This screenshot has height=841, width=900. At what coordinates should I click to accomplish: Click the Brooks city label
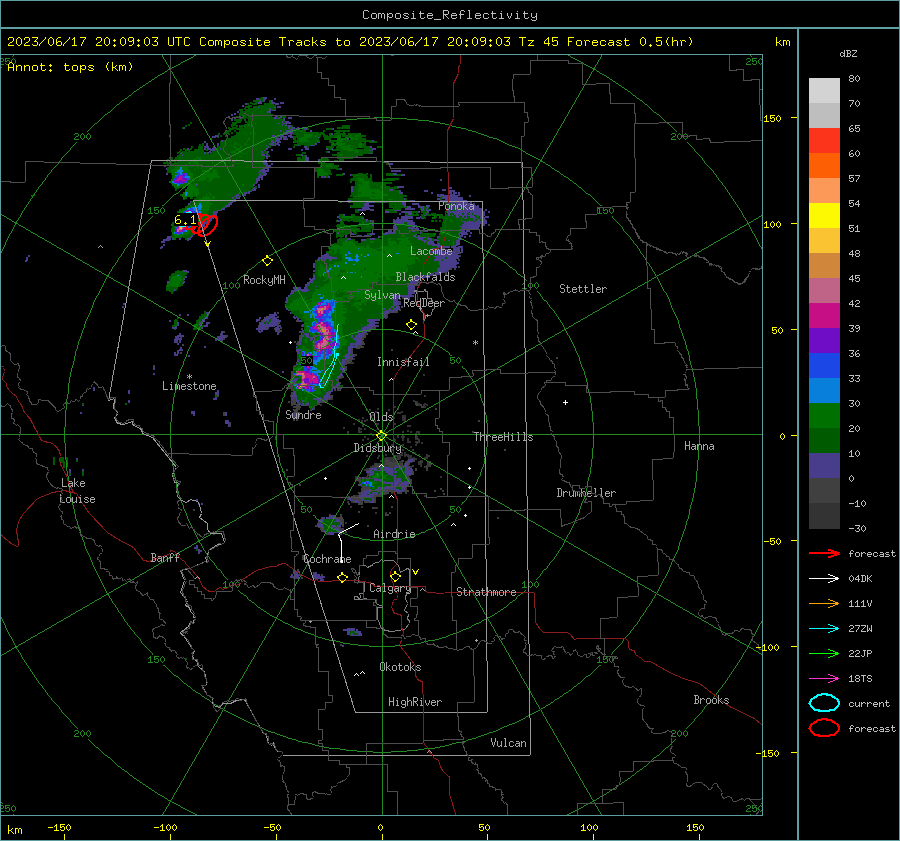(x=711, y=700)
